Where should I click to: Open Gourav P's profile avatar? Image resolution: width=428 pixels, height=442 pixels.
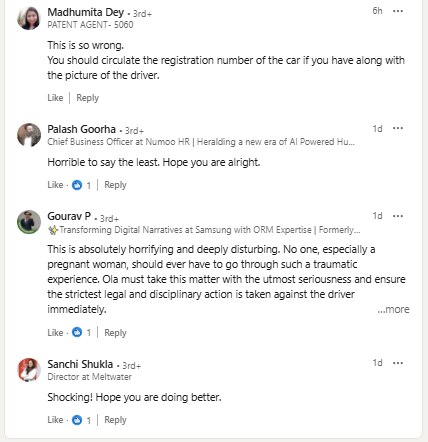pos(29,222)
